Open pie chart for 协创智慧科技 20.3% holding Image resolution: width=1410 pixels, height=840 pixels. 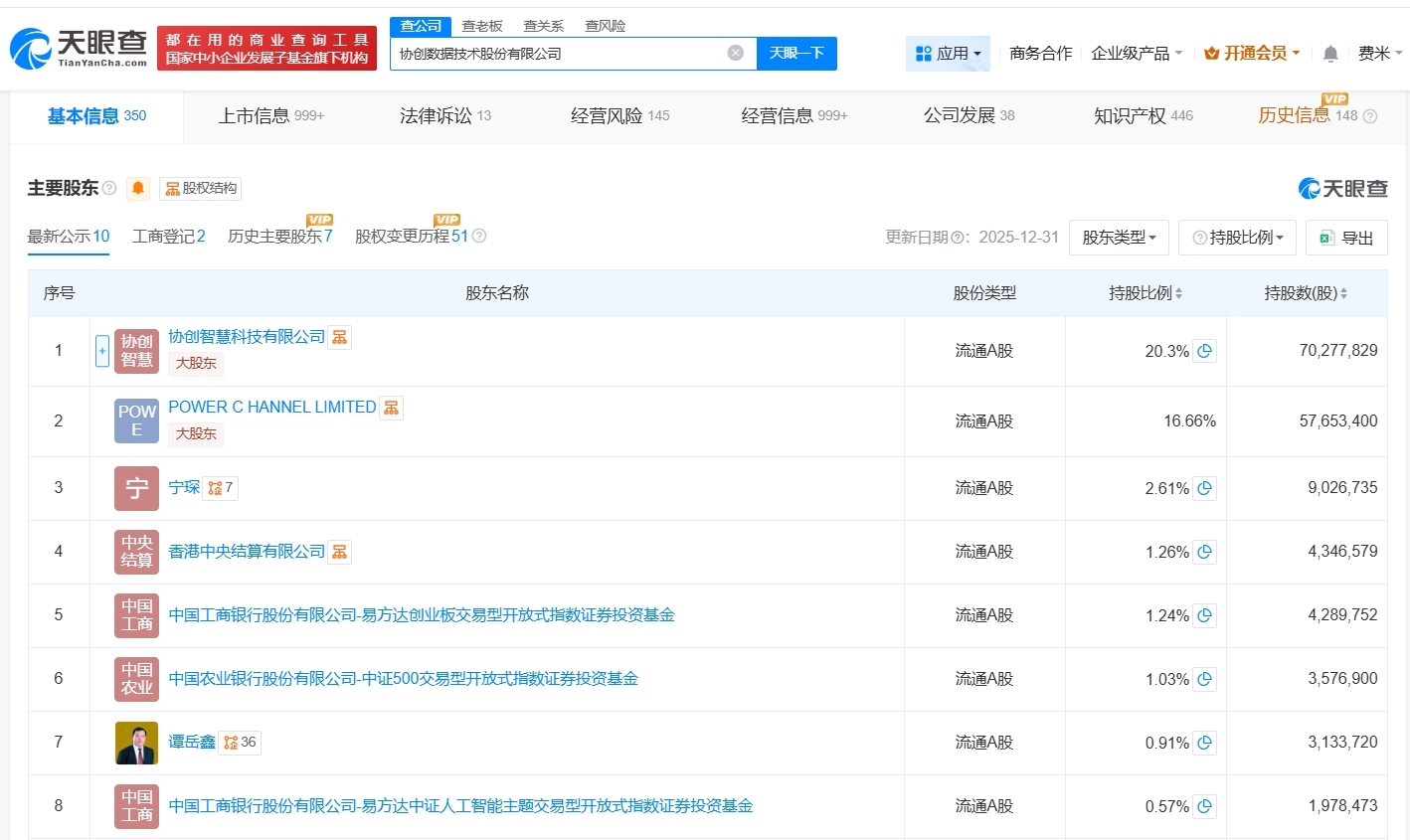pos(1204,351)
